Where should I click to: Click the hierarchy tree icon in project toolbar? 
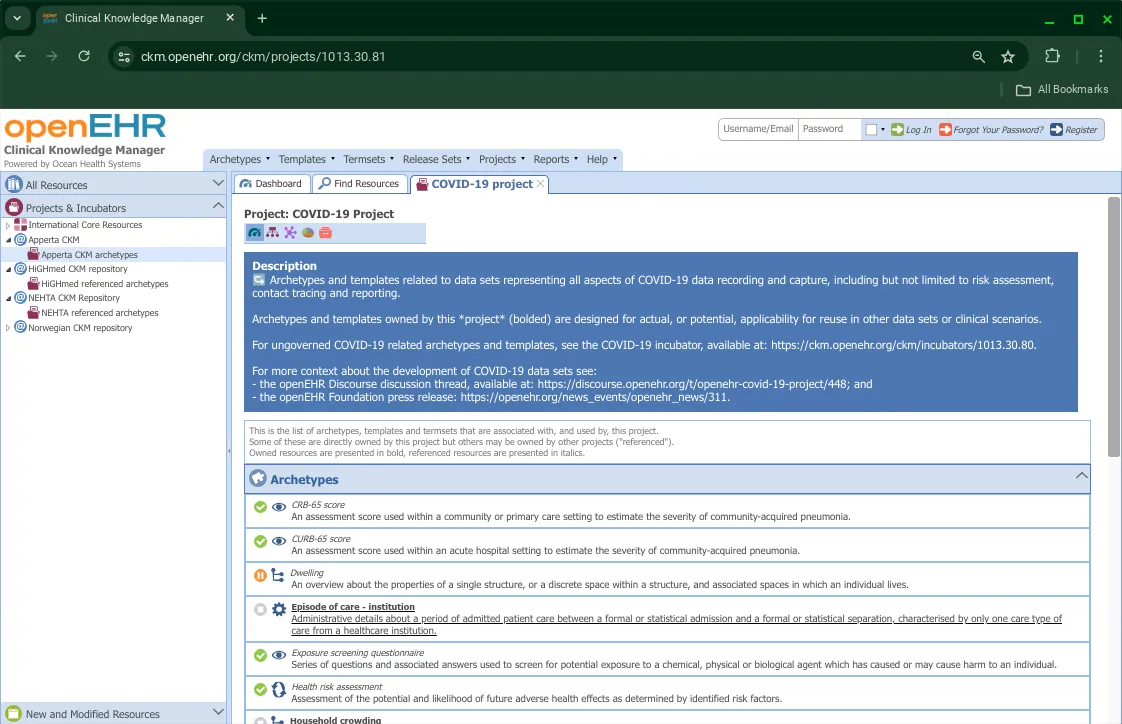click(272, 233)
